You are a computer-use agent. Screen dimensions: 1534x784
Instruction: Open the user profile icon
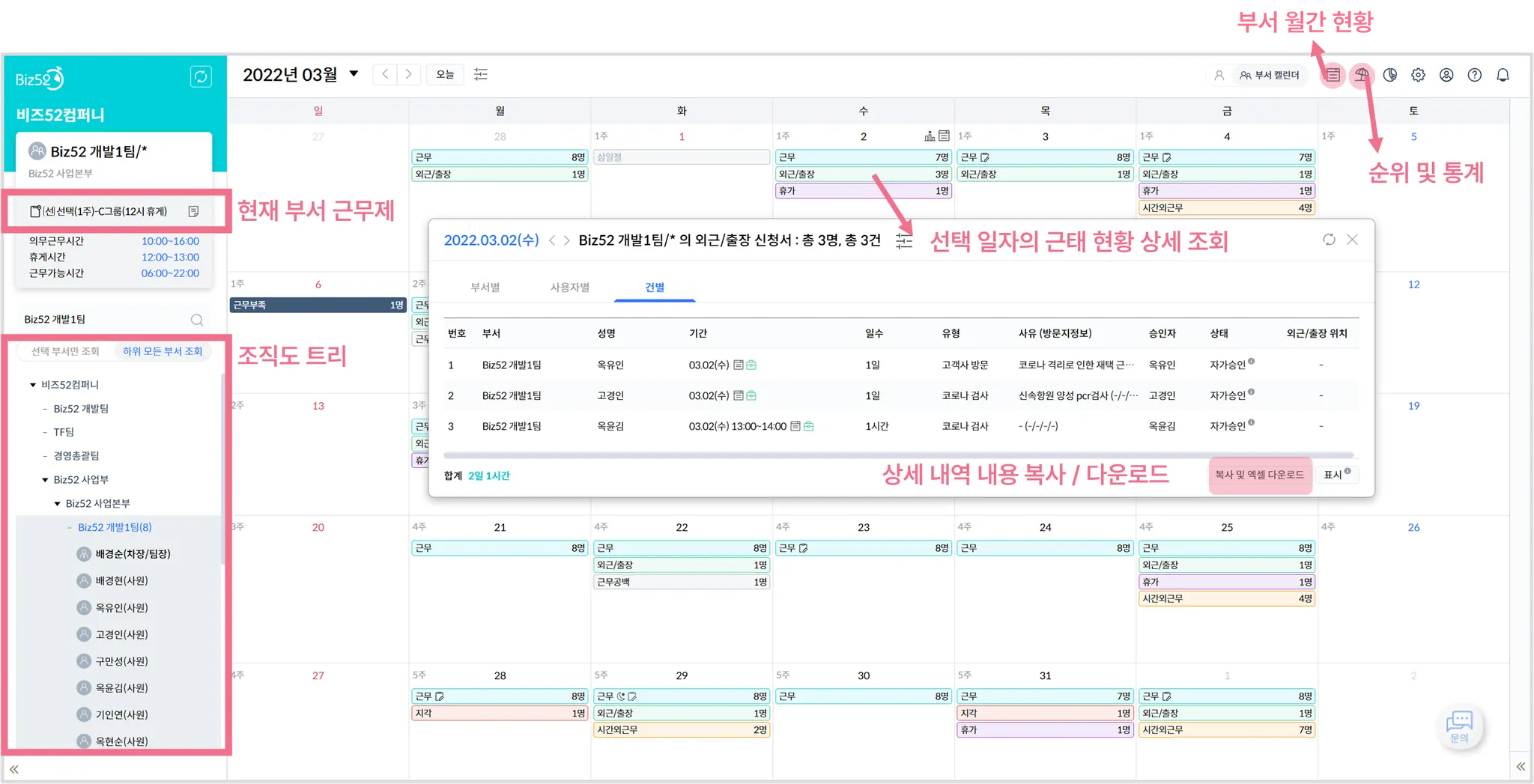click(1446, 75)
